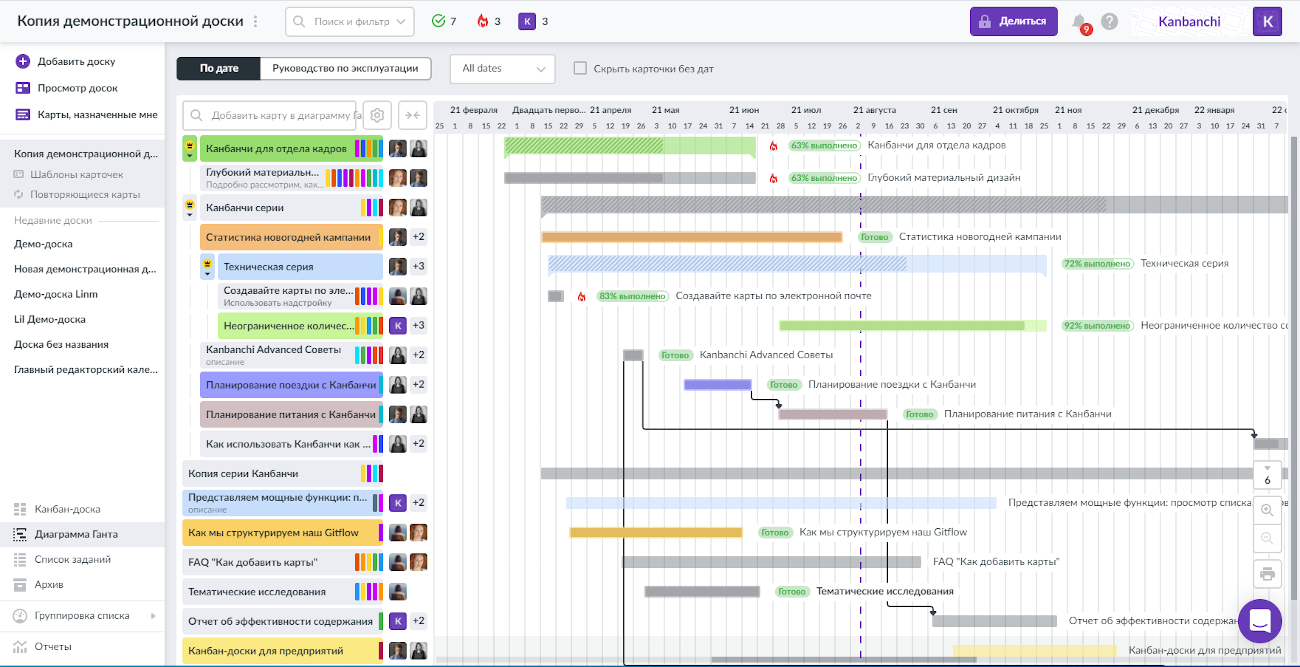Open the Новая демонстрационная board link
1300x667 pixels.
pos(85,269)
